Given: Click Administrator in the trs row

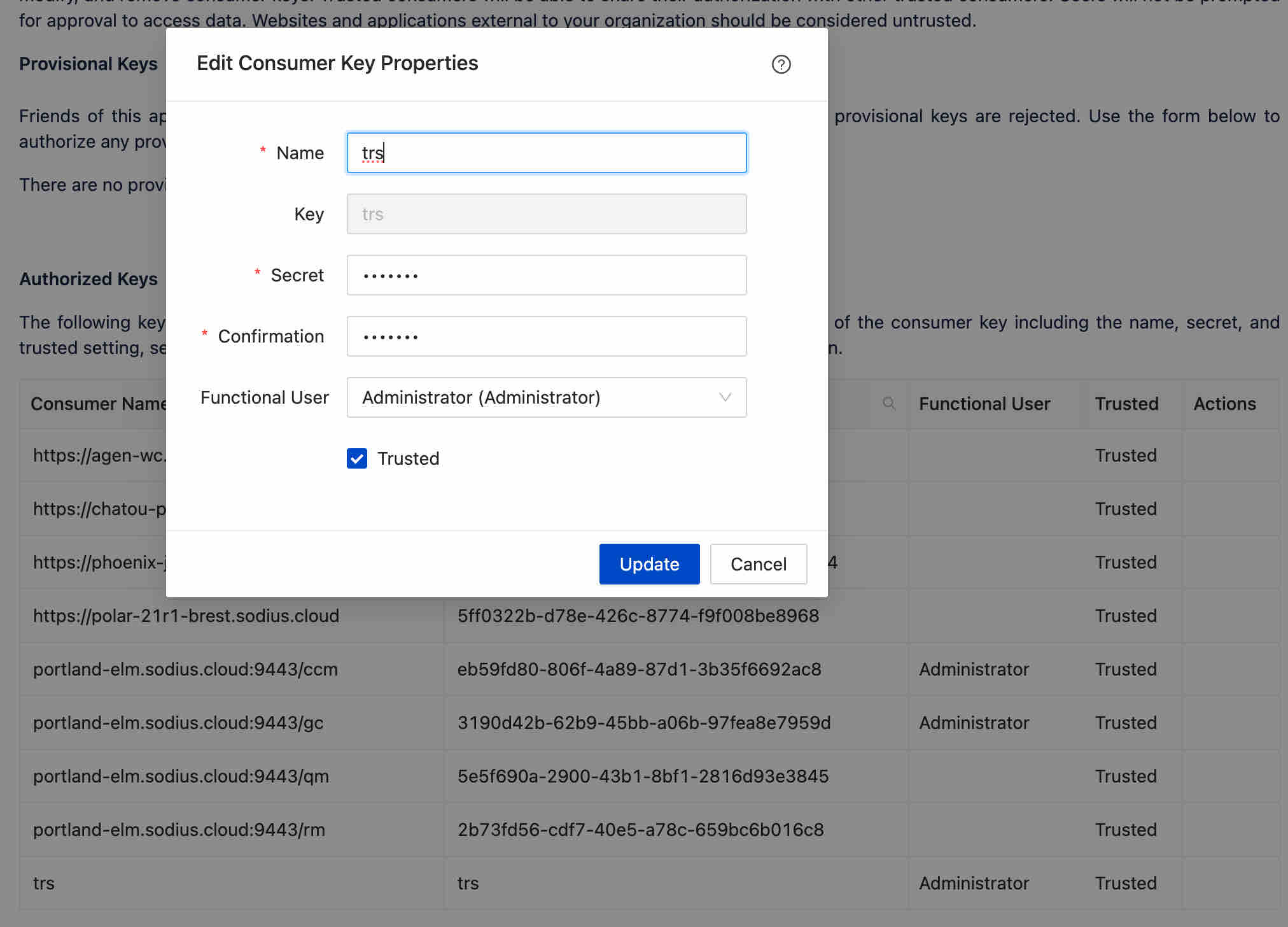Looking at the screenshot, I should pos(974,883).
